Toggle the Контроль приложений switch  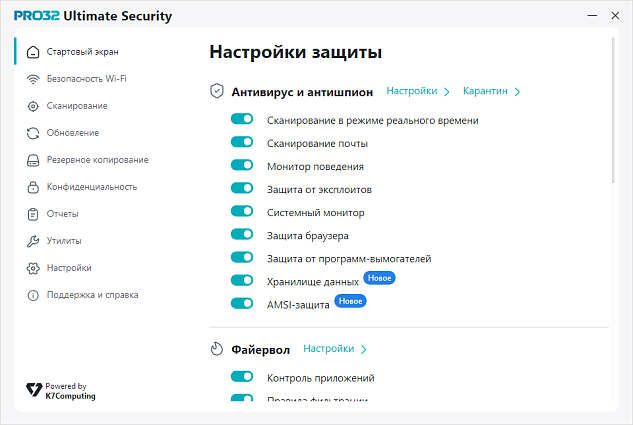(x=242, y=377)
